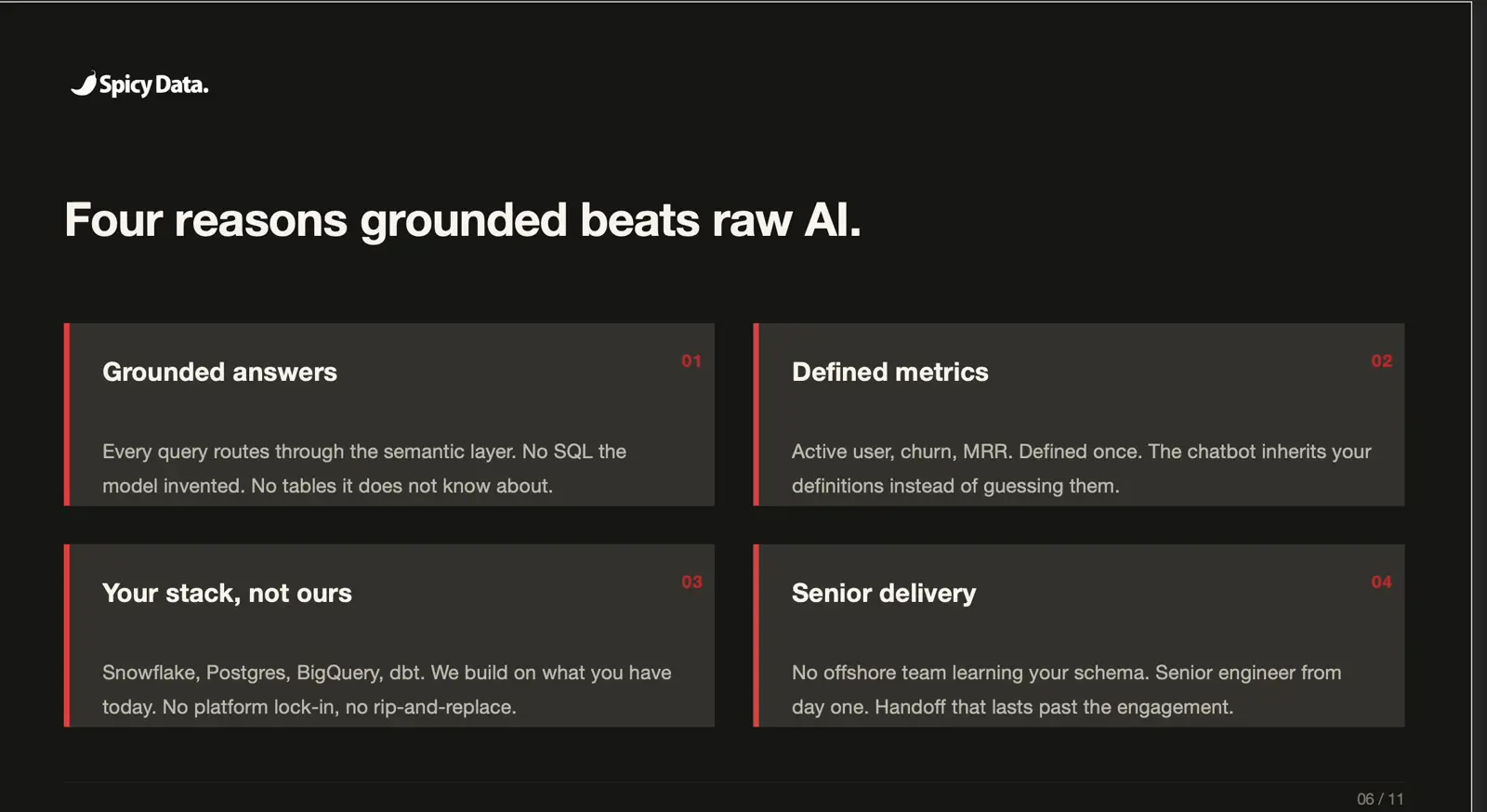
Task: Click the Spicy Data chili pepper logo icon
Action: tap(84, 85)
